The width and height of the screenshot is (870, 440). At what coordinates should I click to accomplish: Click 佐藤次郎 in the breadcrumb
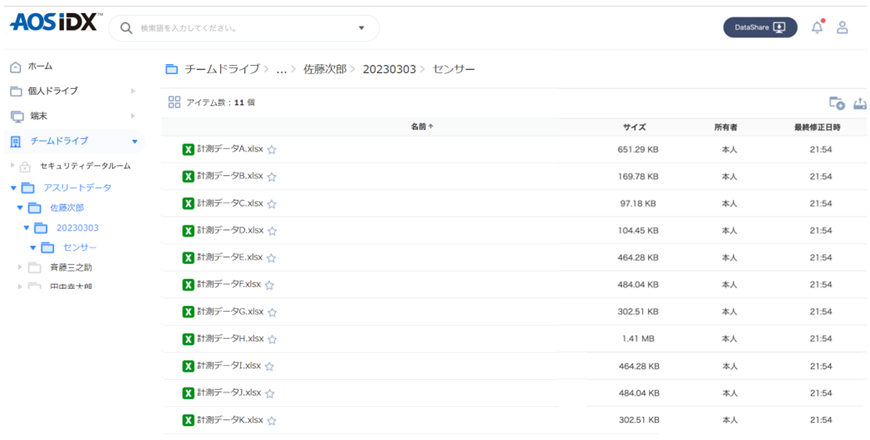(x=325, y=69)
